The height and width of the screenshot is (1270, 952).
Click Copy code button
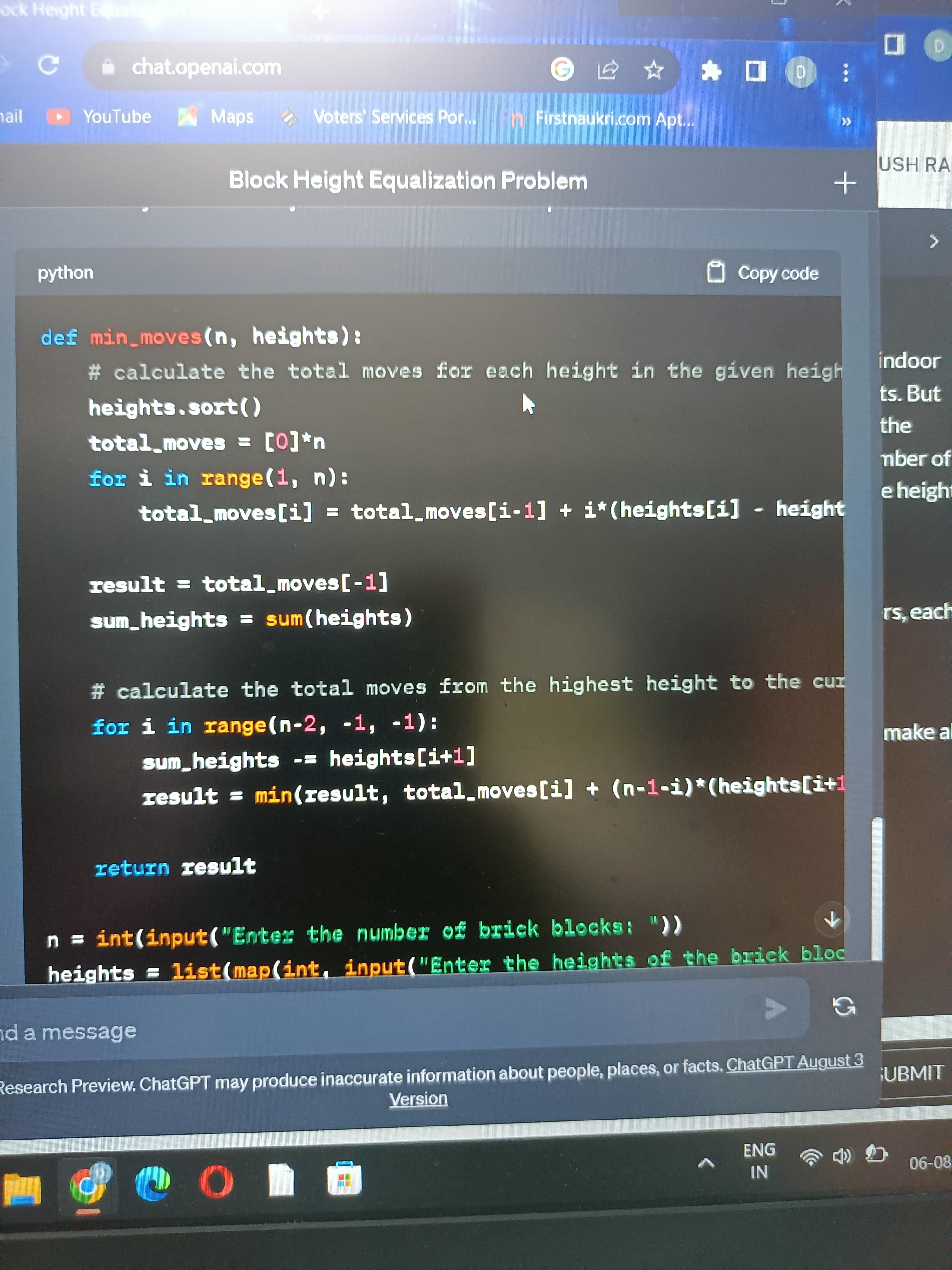click(763, 273)
